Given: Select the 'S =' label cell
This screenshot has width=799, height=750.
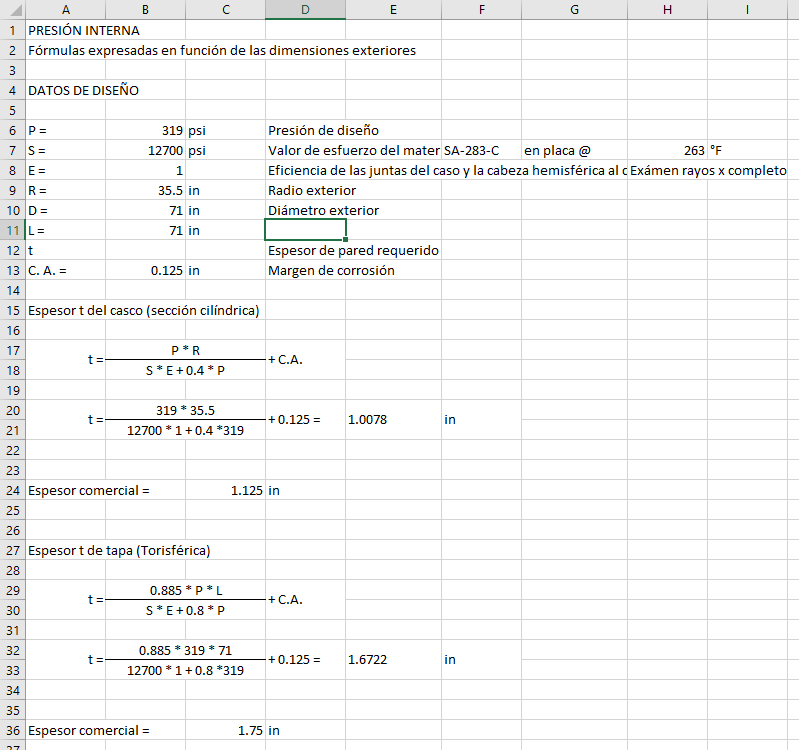Looking at the screenshot, I should pos(65,150).
